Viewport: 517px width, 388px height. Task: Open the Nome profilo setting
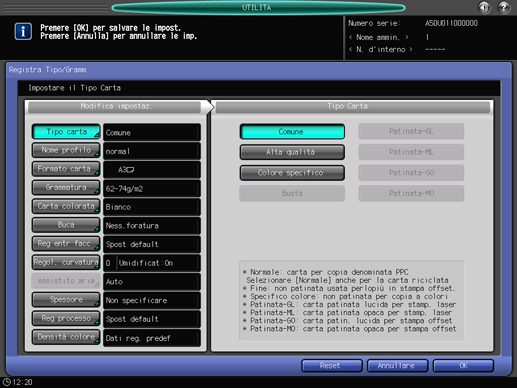[66, 150]
